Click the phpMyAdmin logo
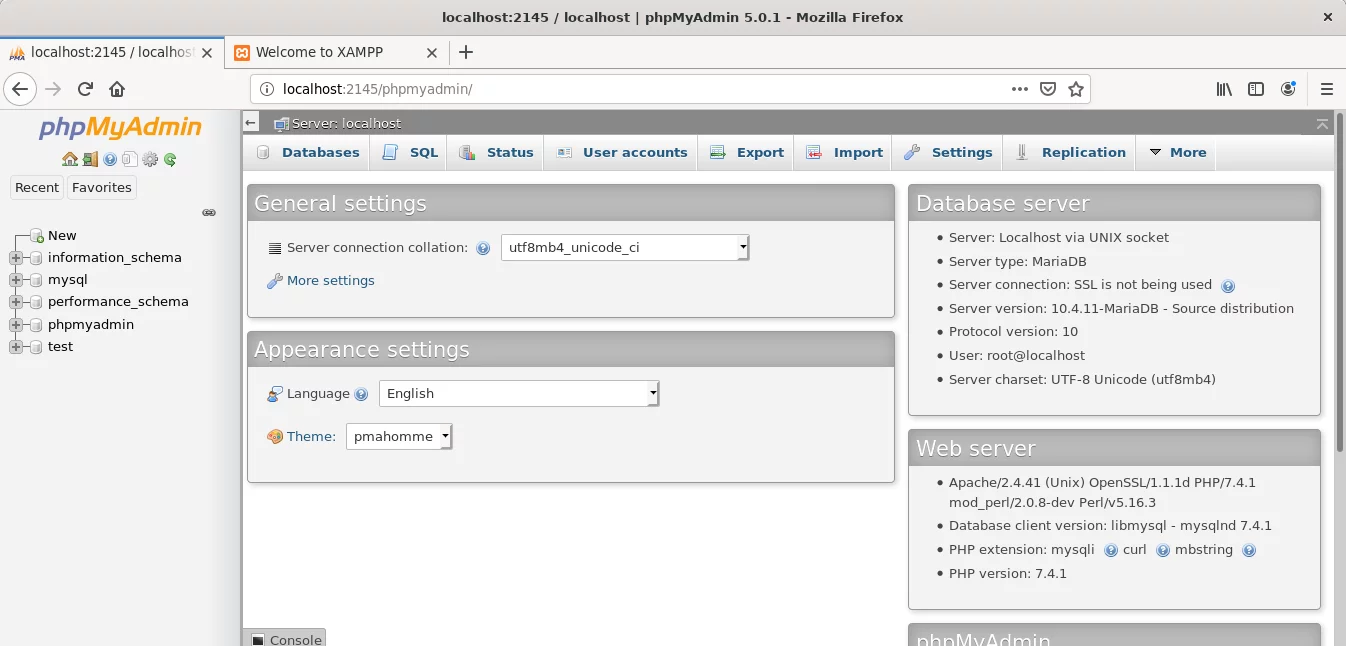Image resolution: width=1346 pixels, height=646 pixels. coord(120,127)
